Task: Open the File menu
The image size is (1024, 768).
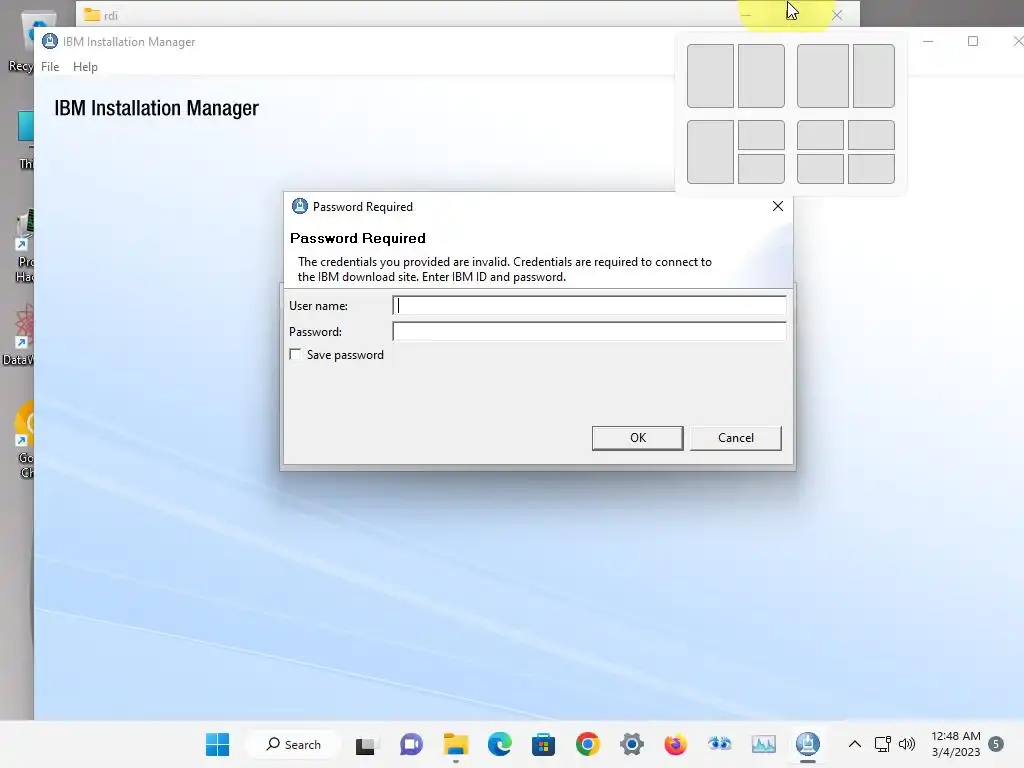Action: tap(50, 67)
